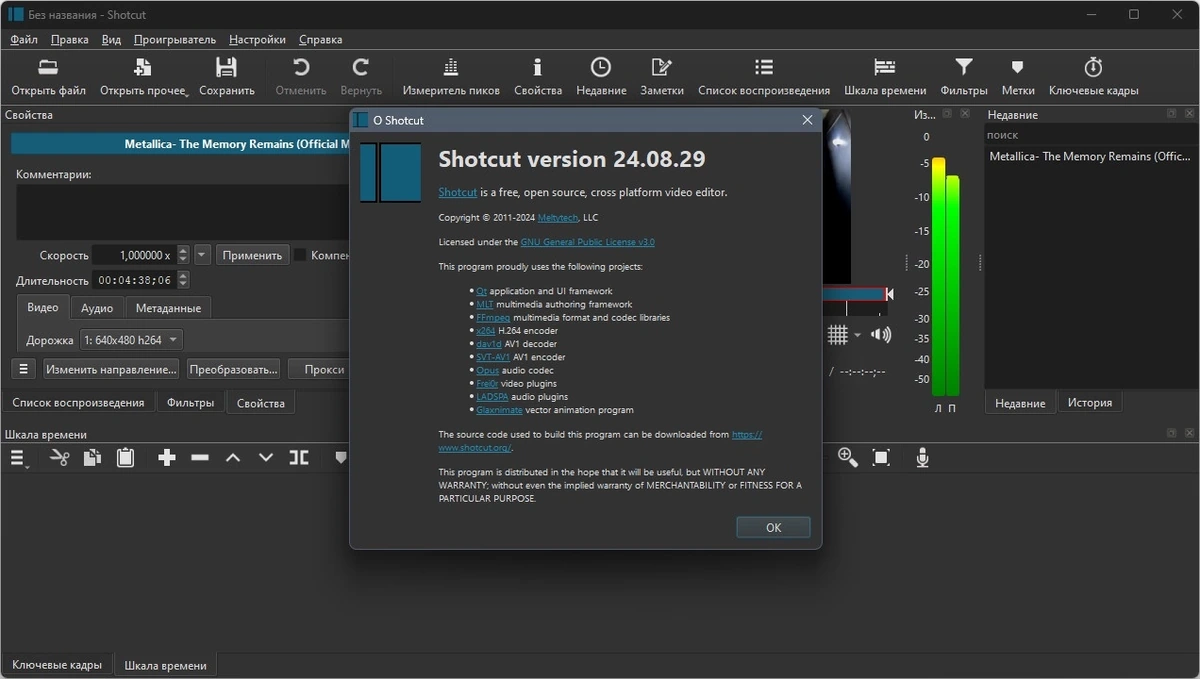
Task: Click the zoom timeline to fit icon
Action: pyautogui.click(x=881, y=457)
